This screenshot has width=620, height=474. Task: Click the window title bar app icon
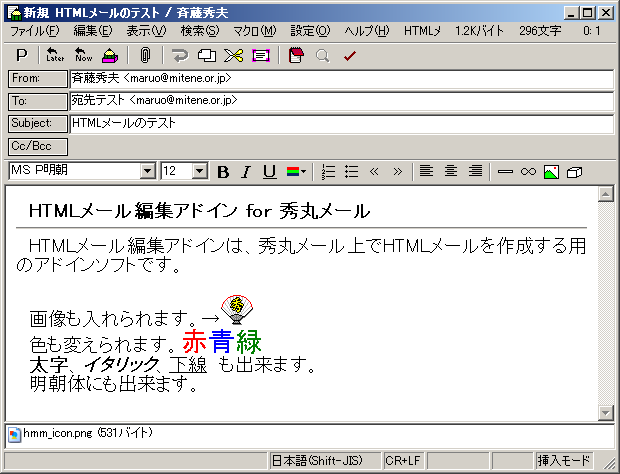tap(14, 13)
